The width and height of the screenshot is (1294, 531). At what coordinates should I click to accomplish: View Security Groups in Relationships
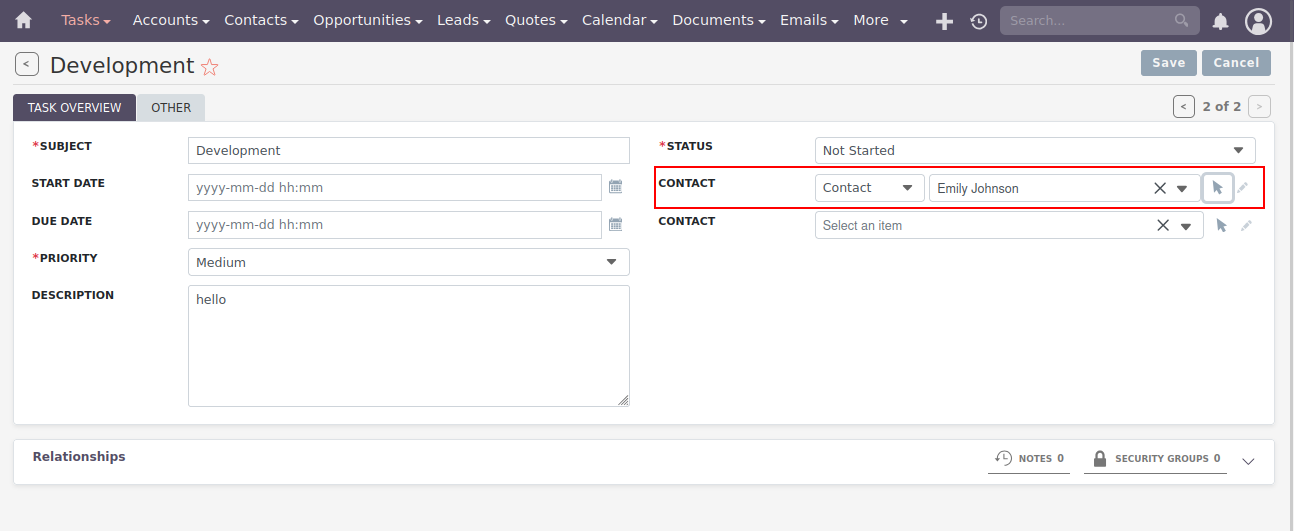[x=1156, y=459]
